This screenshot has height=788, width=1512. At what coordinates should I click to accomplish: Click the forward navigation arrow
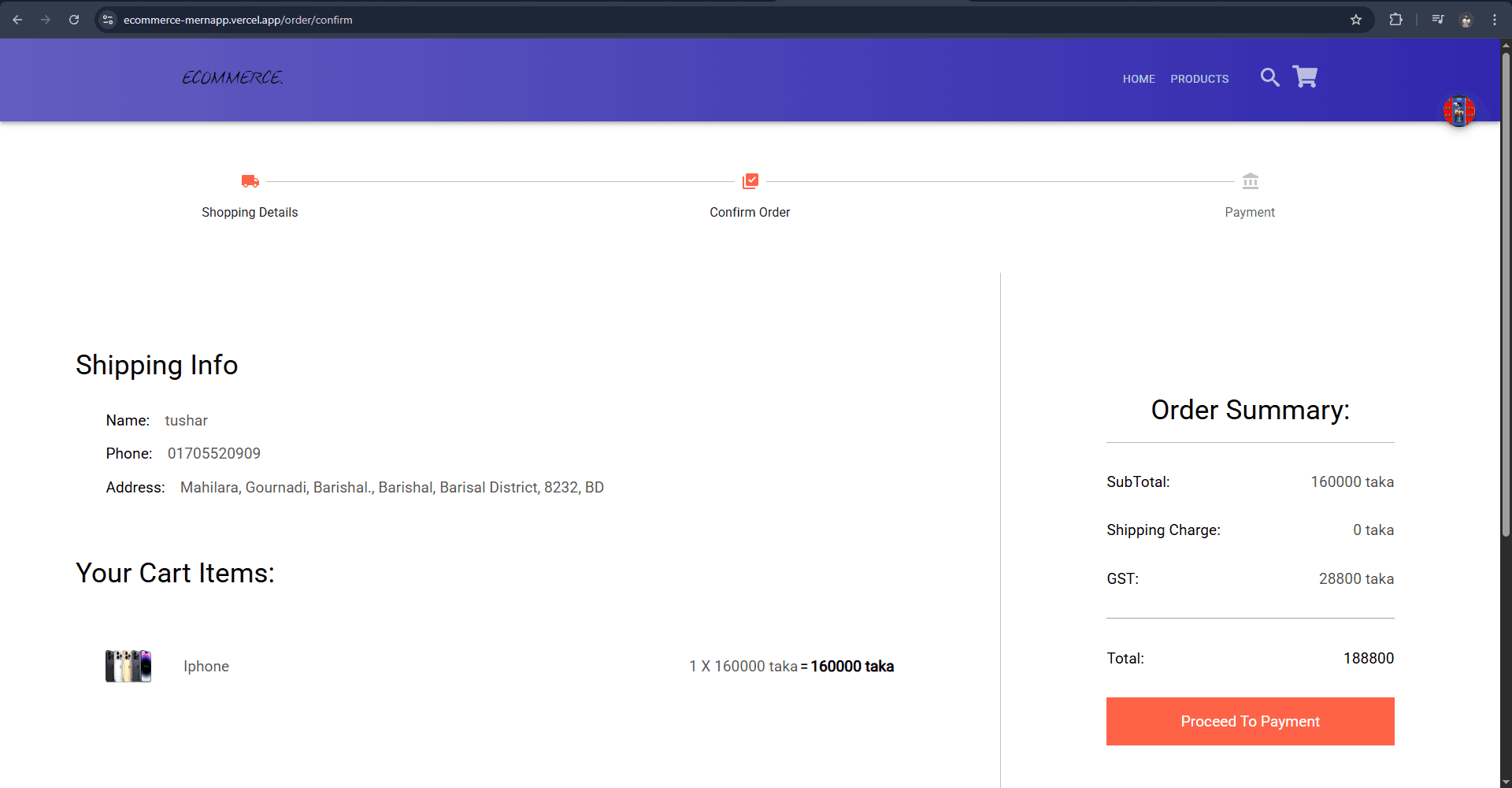pyautogui.click(x=46, y=20)
